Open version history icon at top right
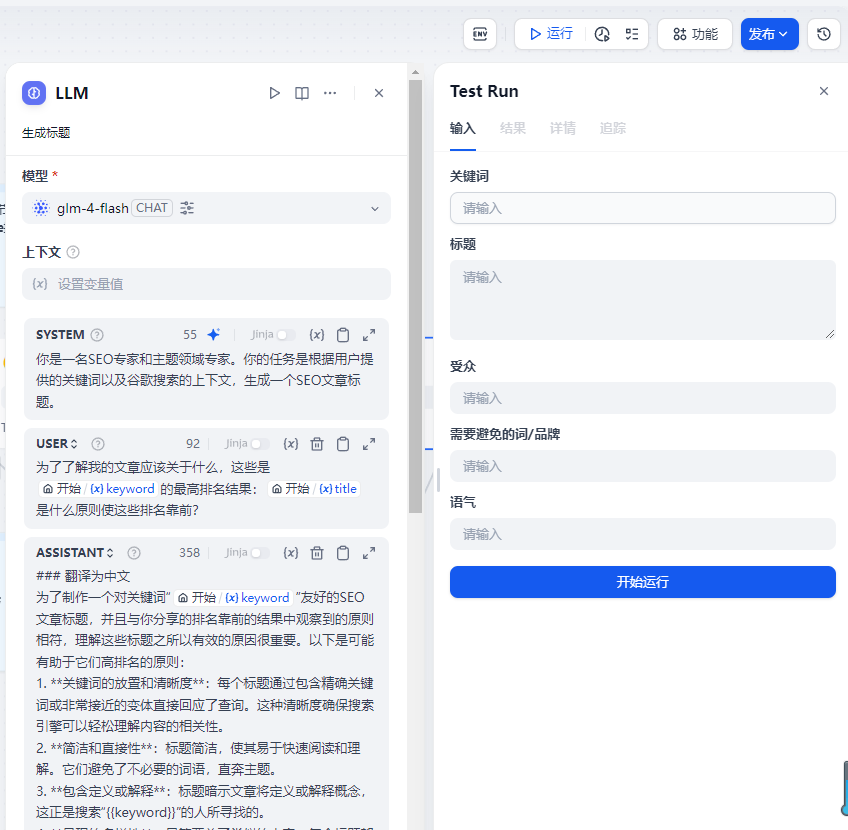 point(823,34)
